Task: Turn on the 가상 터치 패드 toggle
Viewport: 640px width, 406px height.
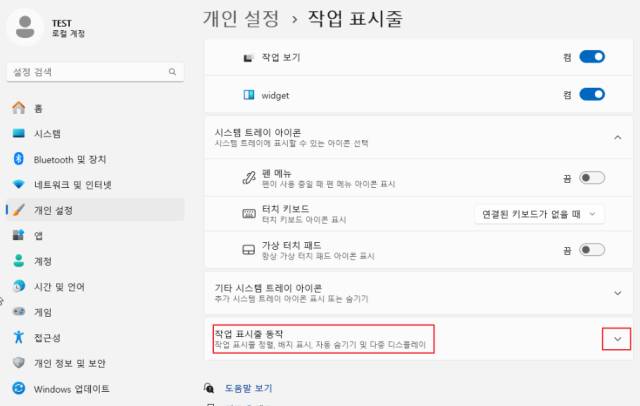Action: point(592,250)
